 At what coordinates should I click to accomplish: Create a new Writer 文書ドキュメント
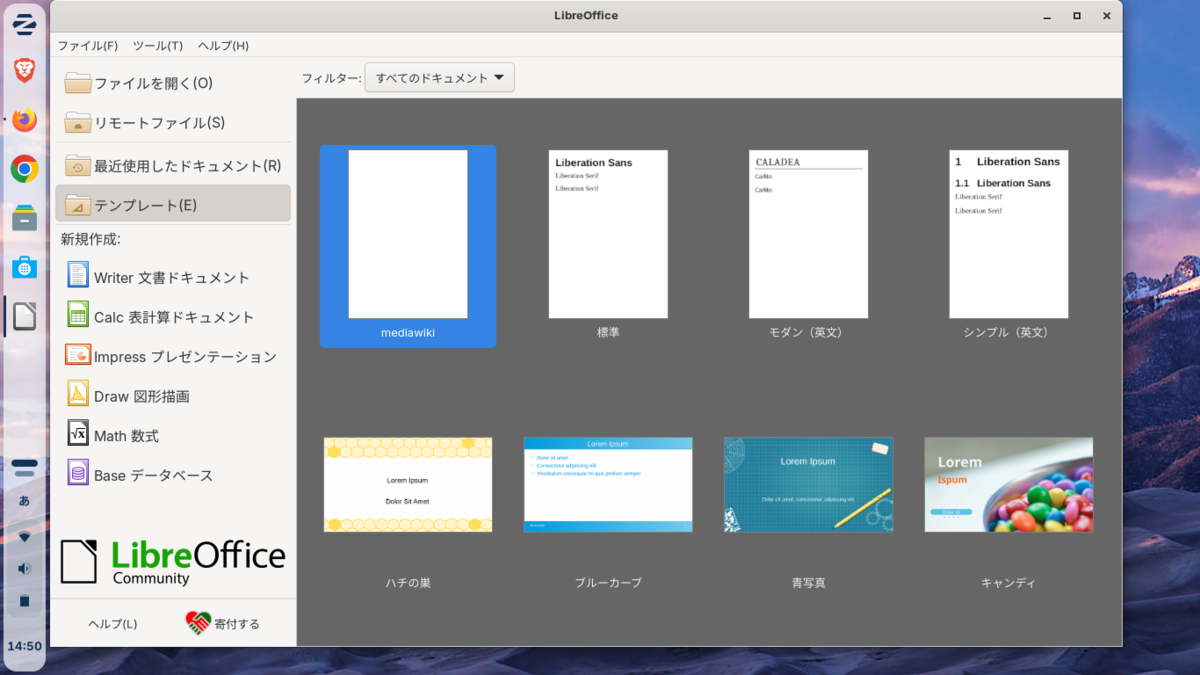pyautogui.click(x=173, y=277)
